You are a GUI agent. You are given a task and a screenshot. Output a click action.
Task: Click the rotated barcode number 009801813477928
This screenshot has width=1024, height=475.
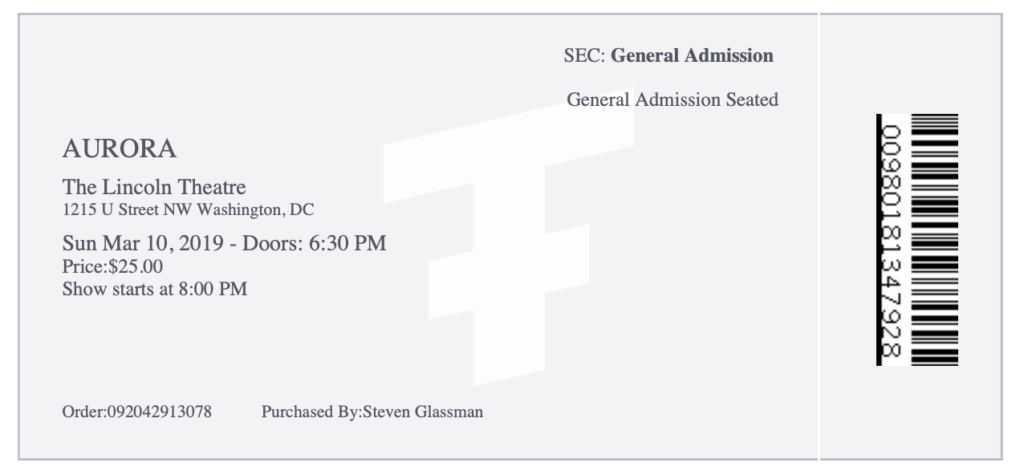click(892, 241)
